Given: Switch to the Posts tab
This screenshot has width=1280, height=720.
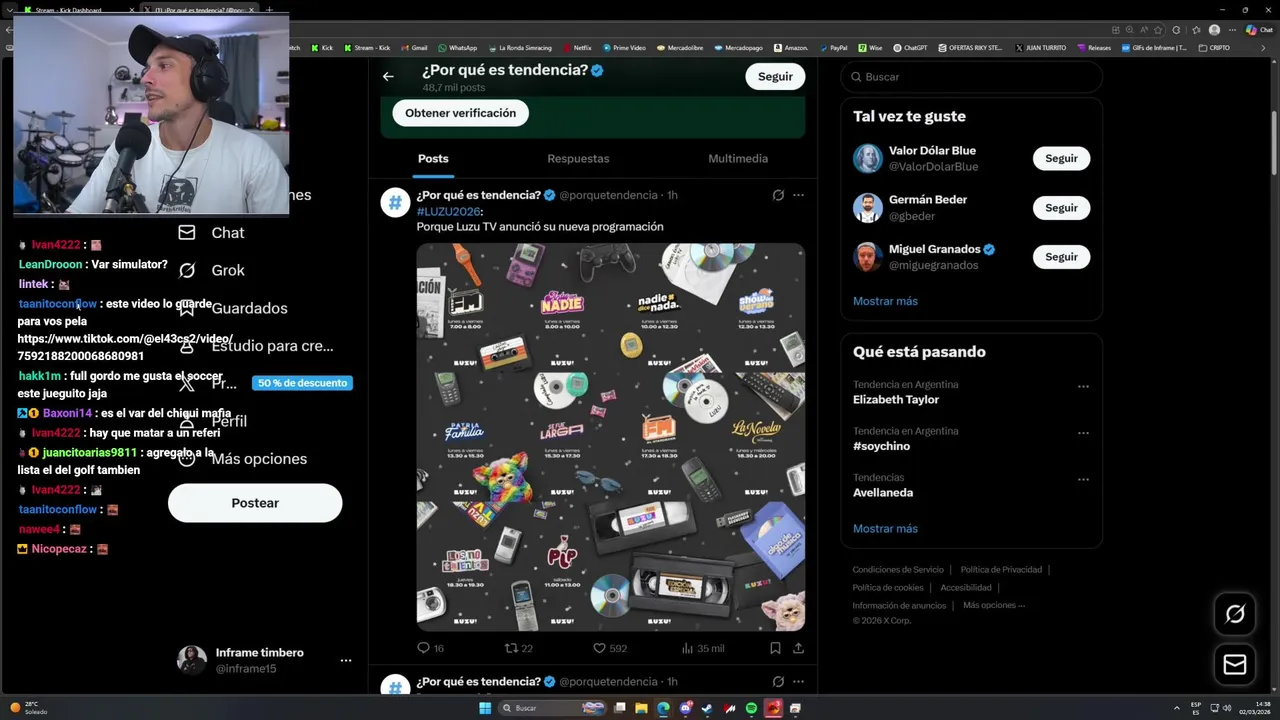Looking at the screenshot, I should 433,159.
